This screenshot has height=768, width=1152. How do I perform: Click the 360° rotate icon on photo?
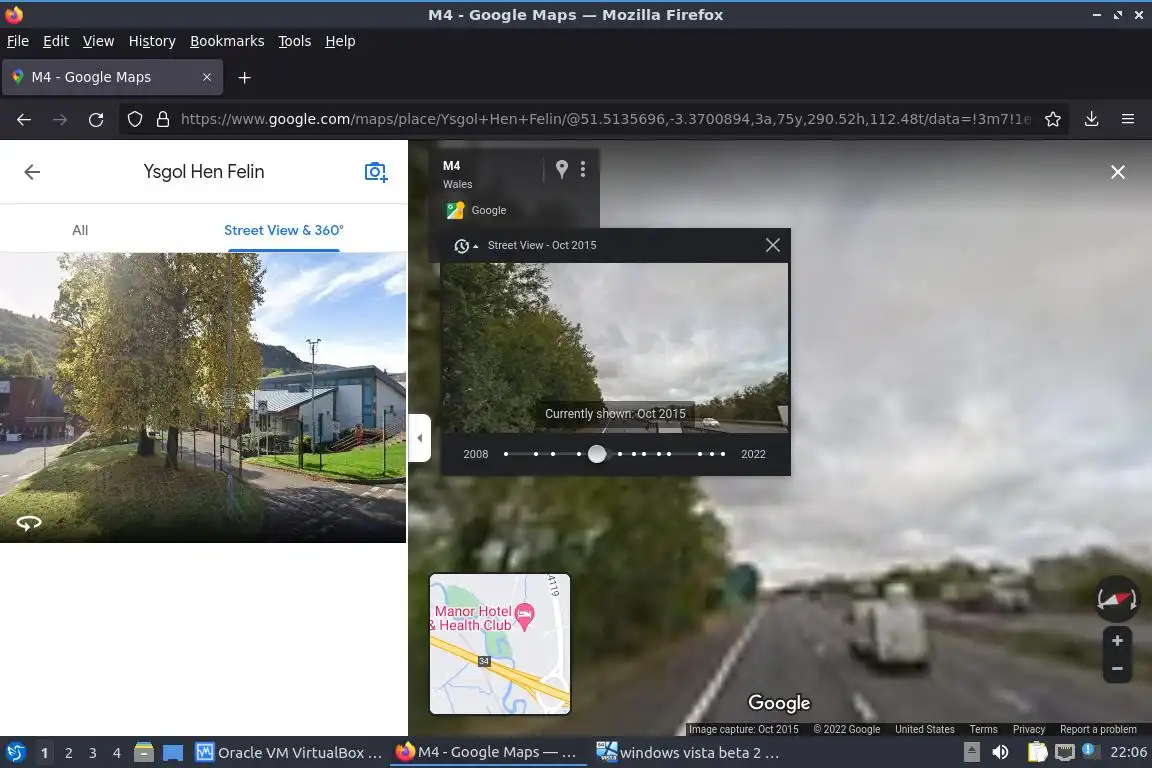29,523
